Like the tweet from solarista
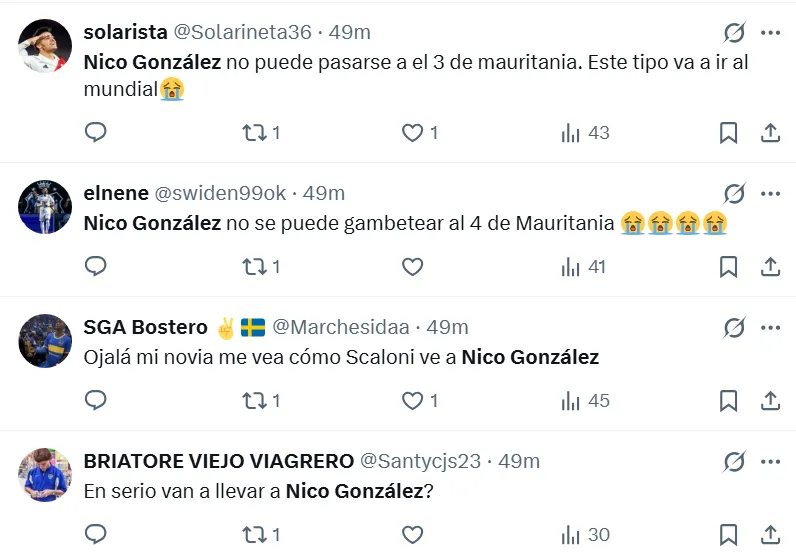This screenshot has width=796, height=558. tap(413, 132)
